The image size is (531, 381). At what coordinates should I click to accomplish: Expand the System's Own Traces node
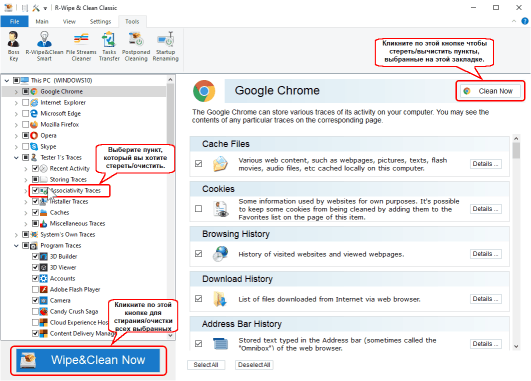pyautogui.click(x=16, y=235)
